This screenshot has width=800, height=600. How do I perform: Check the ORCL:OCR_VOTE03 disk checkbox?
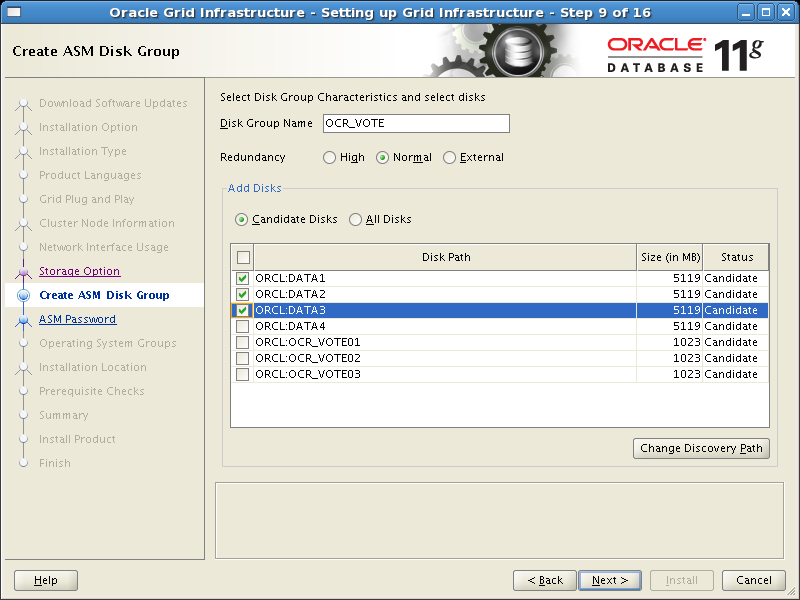tap(242, 374)
